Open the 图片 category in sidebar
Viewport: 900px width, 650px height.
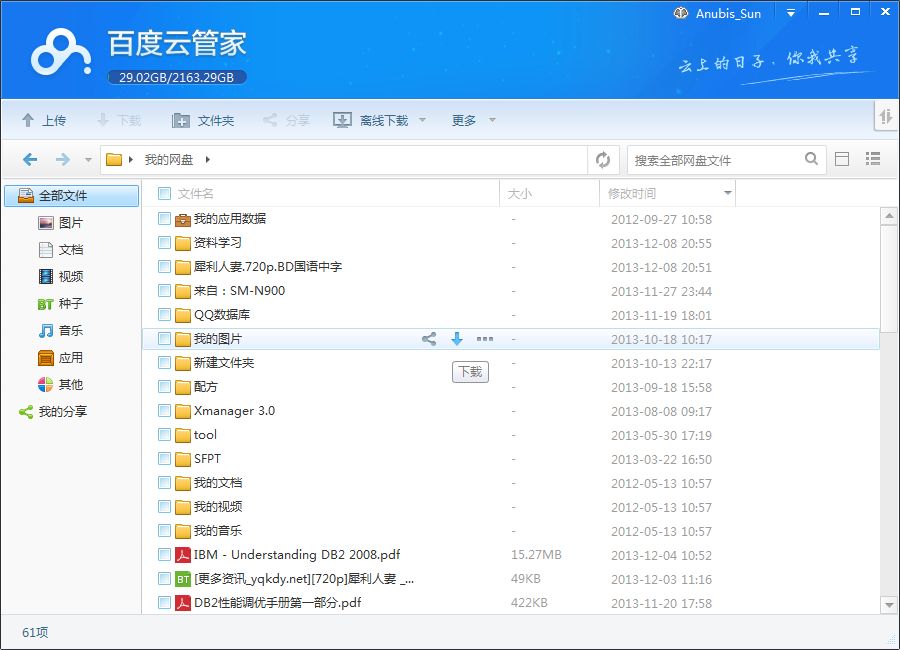click(60, 223)
